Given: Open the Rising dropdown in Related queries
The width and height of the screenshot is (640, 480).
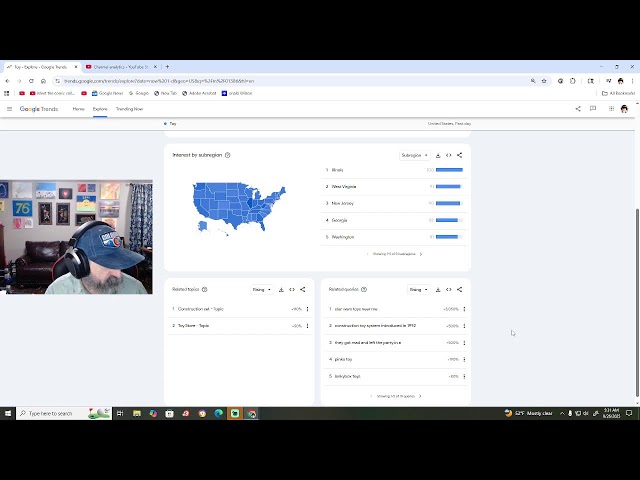Looking at the screenshot, I should (418, 289).
